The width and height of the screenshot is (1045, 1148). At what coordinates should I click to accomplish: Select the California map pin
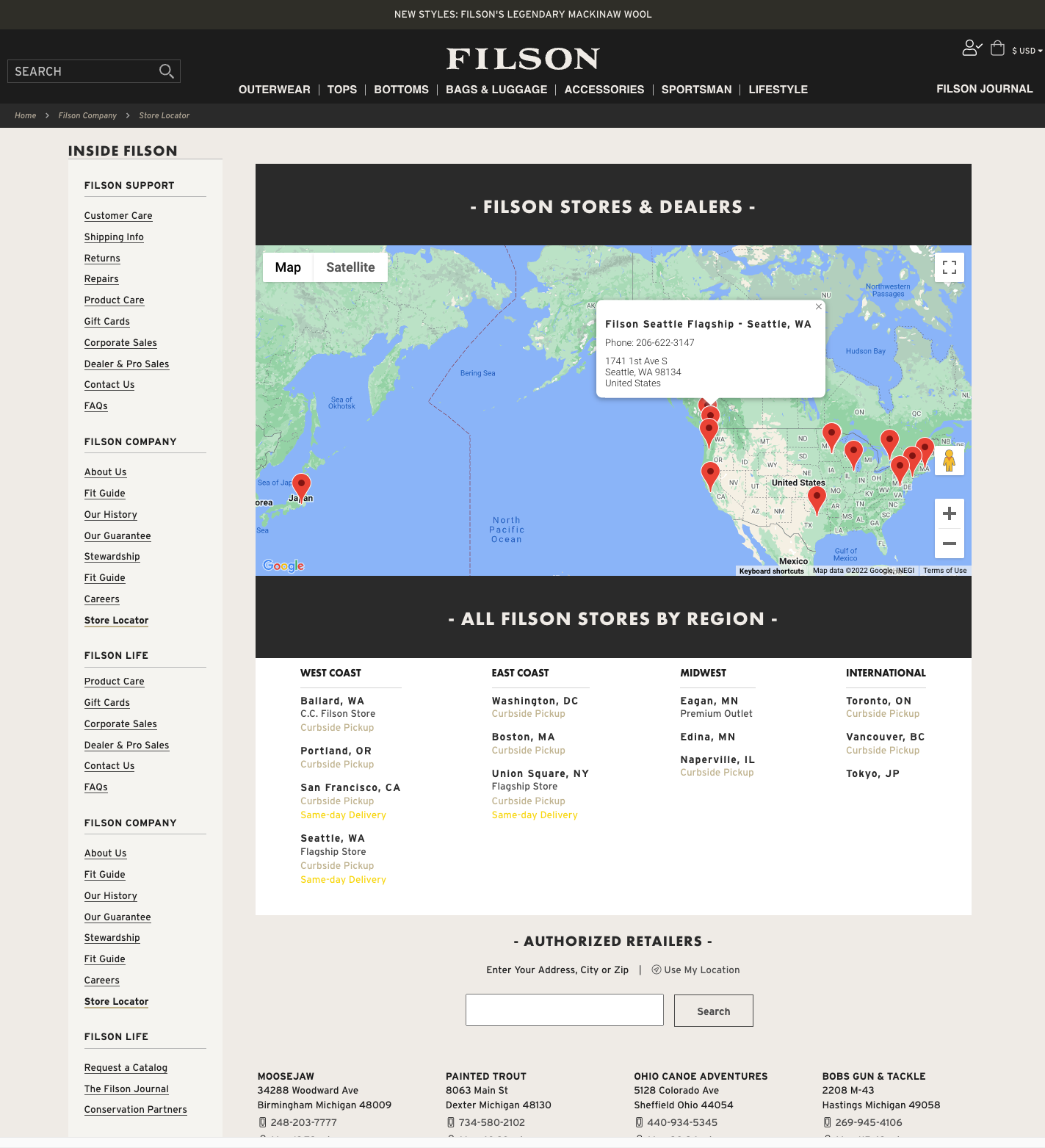710,474
